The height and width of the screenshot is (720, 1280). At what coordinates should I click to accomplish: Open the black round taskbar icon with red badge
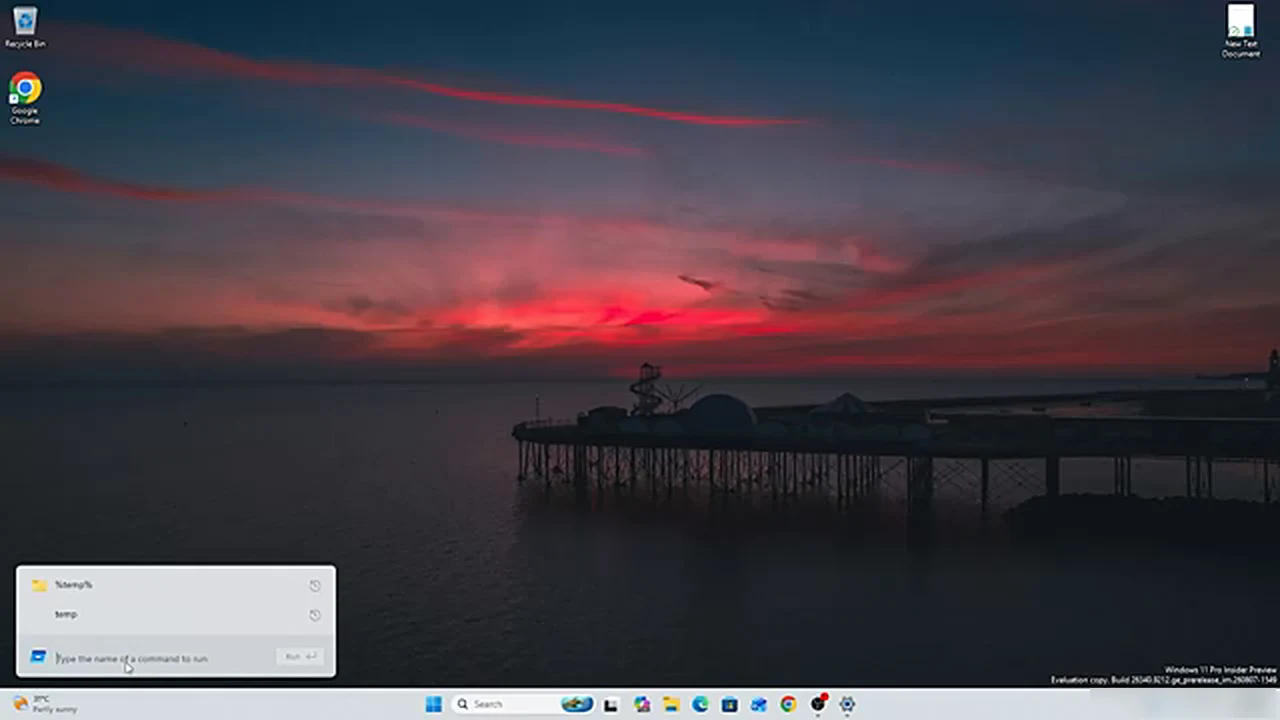pyautogui.click(x=818, y=704)
